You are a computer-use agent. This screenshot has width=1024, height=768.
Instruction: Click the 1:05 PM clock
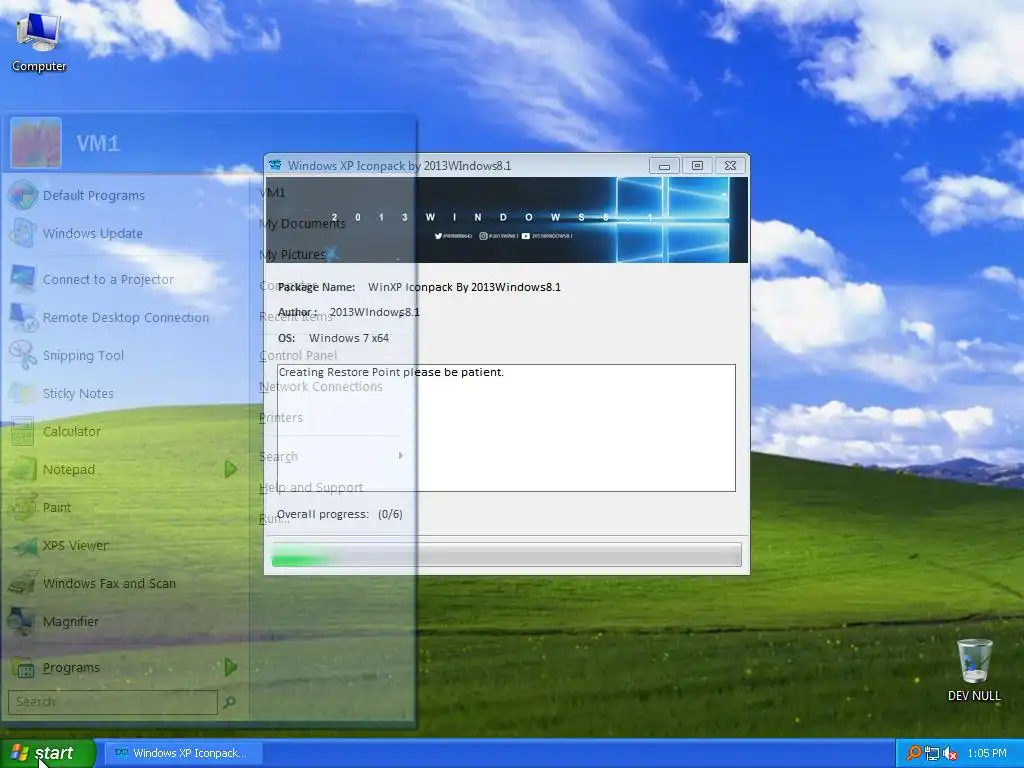click(987, 753)
